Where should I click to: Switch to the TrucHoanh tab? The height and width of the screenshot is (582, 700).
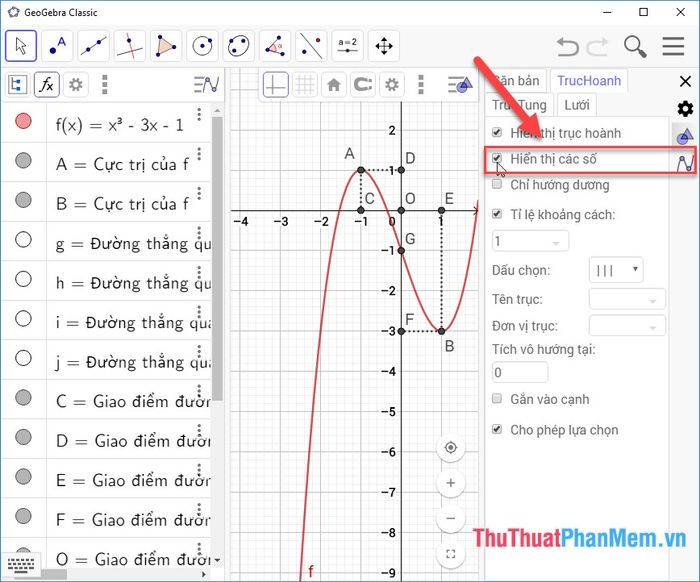click(x=589, y=81)
